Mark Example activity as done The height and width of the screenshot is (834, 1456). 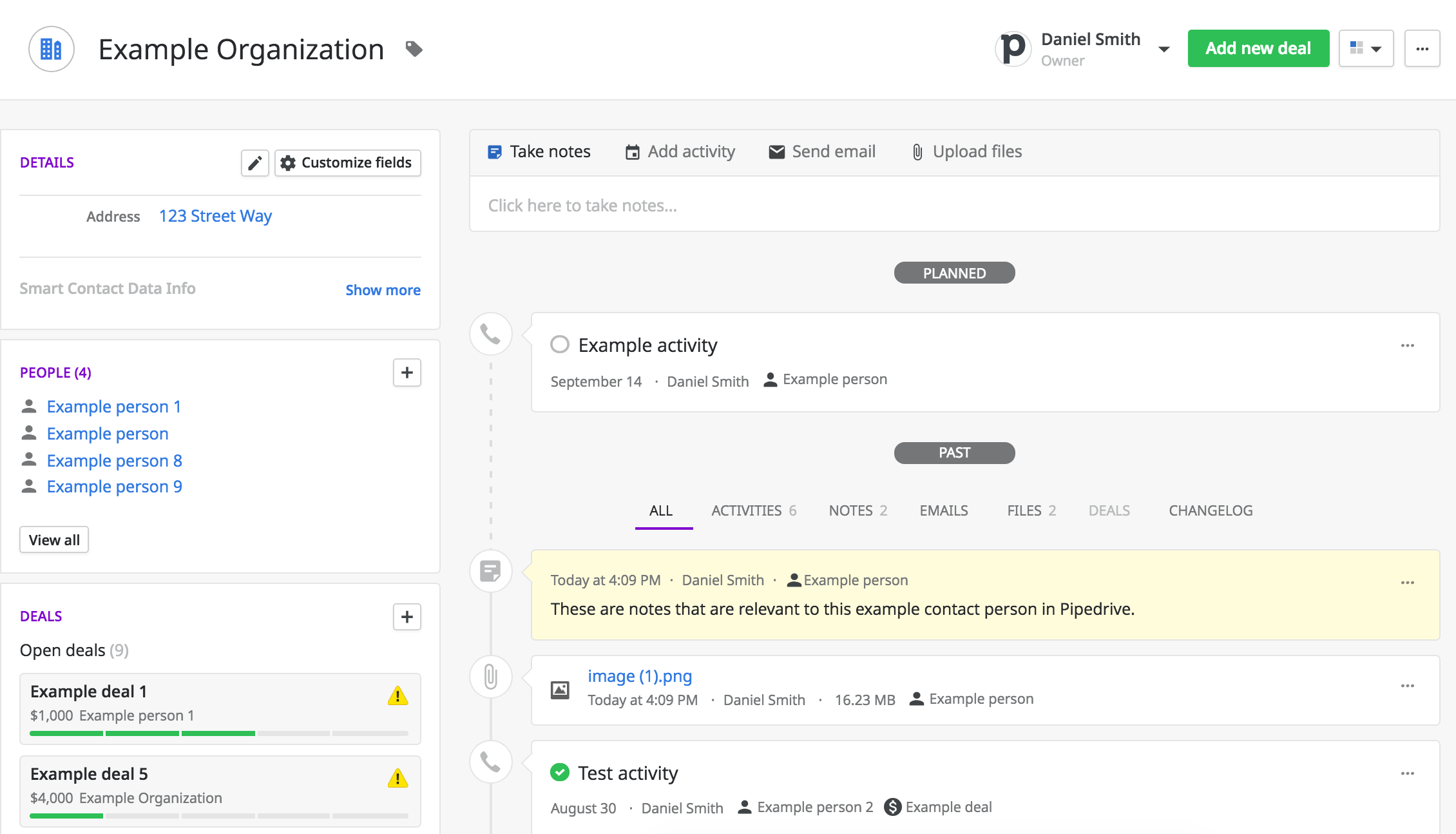click(560, 344)
